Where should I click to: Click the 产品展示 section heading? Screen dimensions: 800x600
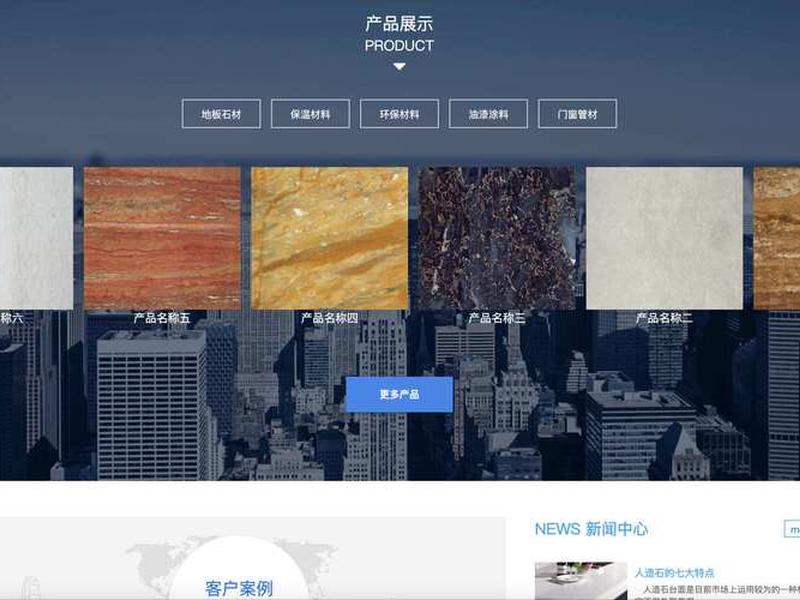(x=399, y=24)
